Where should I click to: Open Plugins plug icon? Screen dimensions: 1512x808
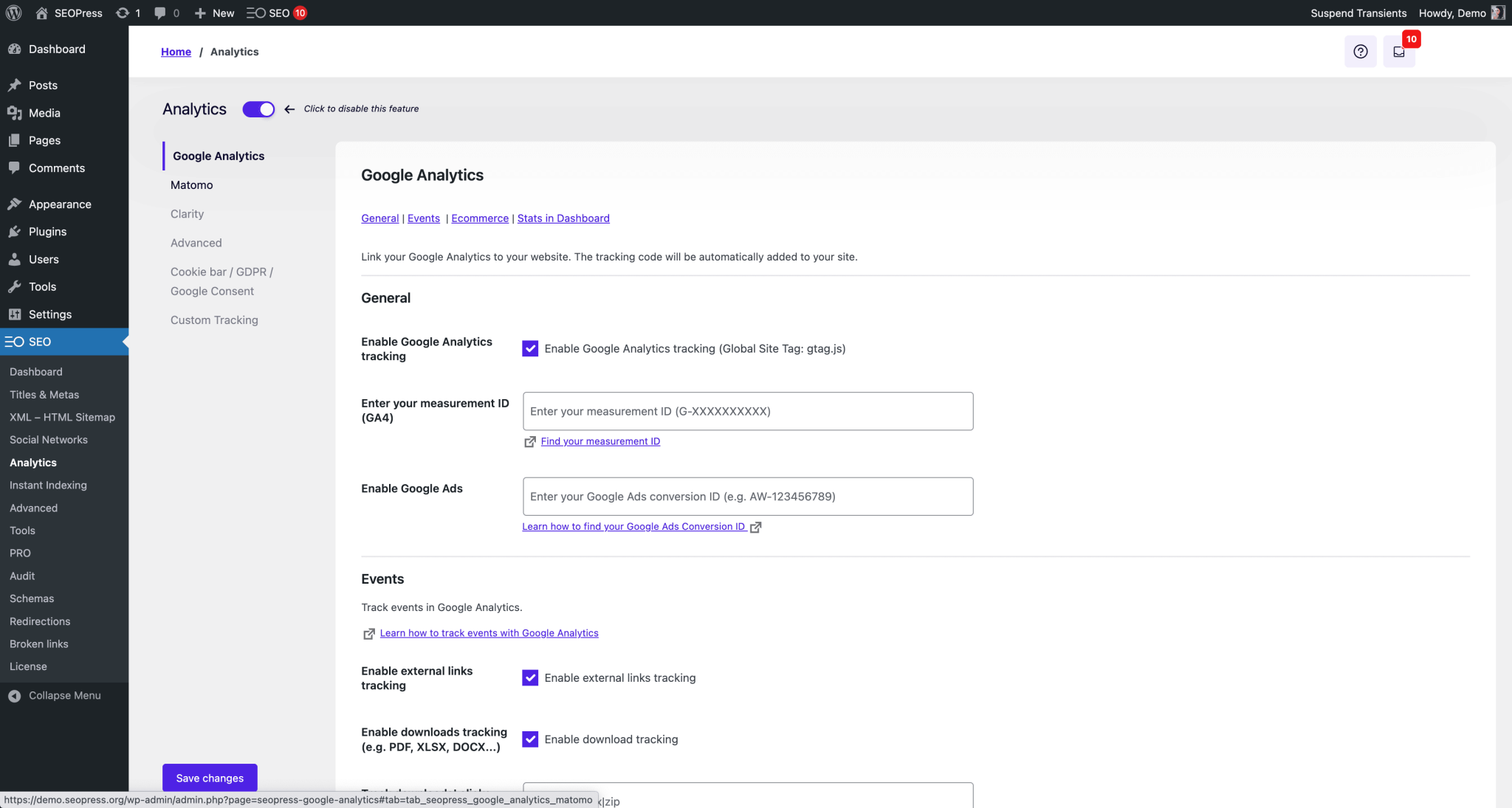(14, 232)
